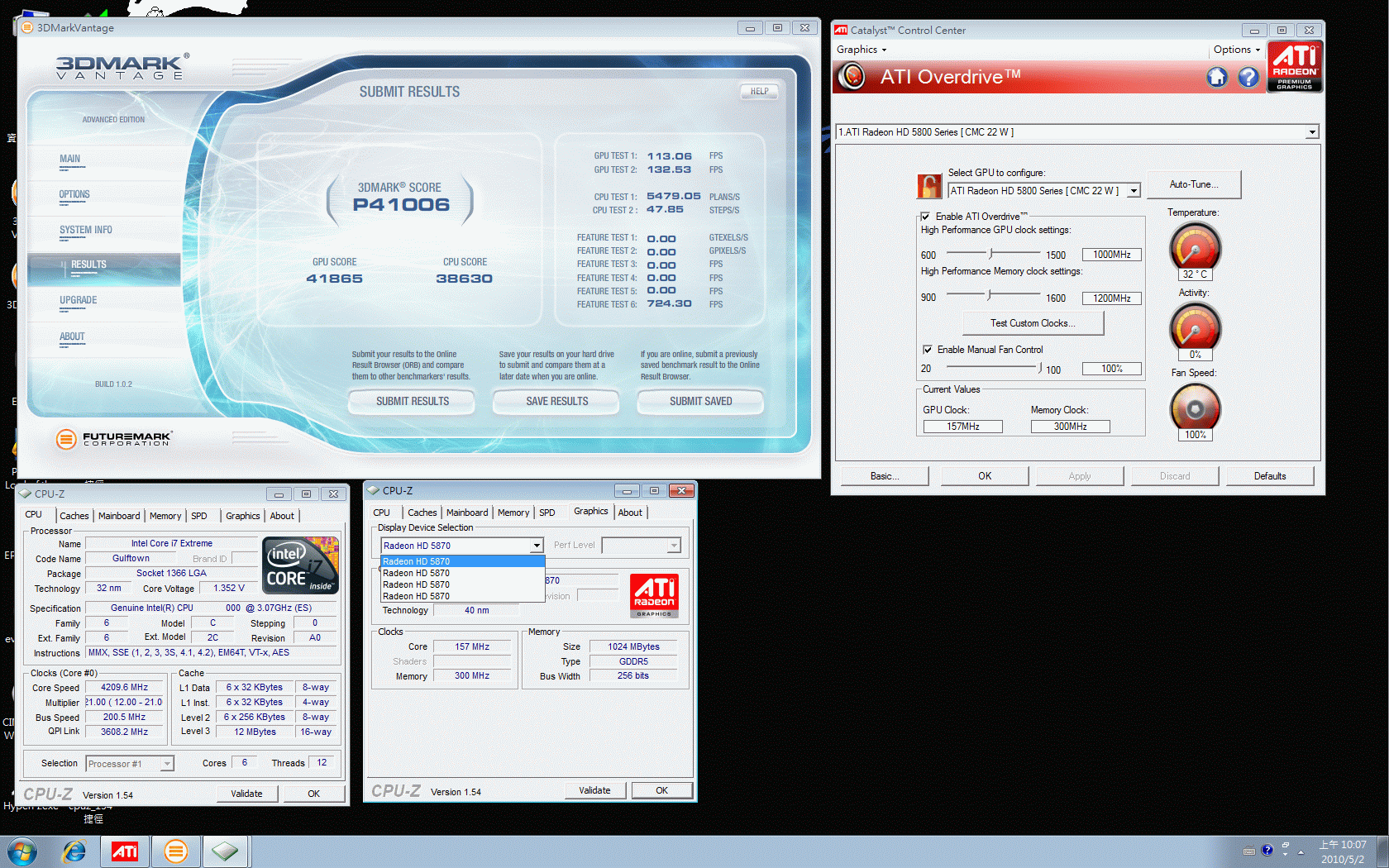Show hidden system tray icons arrow
Screen dimensions: 1389x868
click(1301, 851)
